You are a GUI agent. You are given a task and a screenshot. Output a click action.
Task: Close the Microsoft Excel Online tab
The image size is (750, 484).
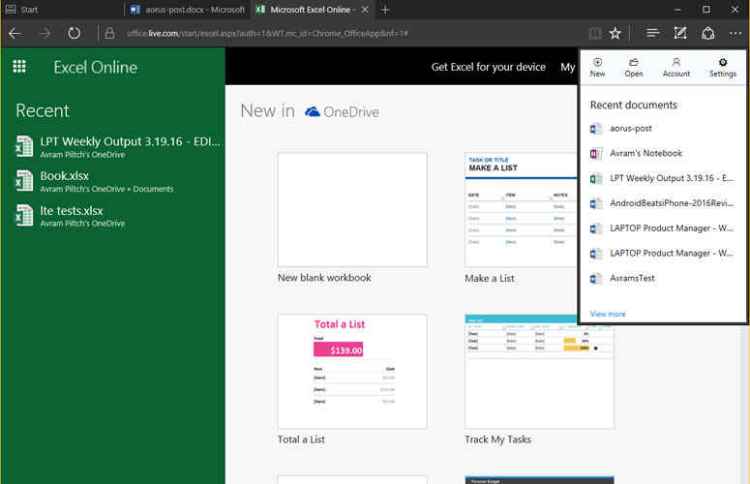pos(365,10)
